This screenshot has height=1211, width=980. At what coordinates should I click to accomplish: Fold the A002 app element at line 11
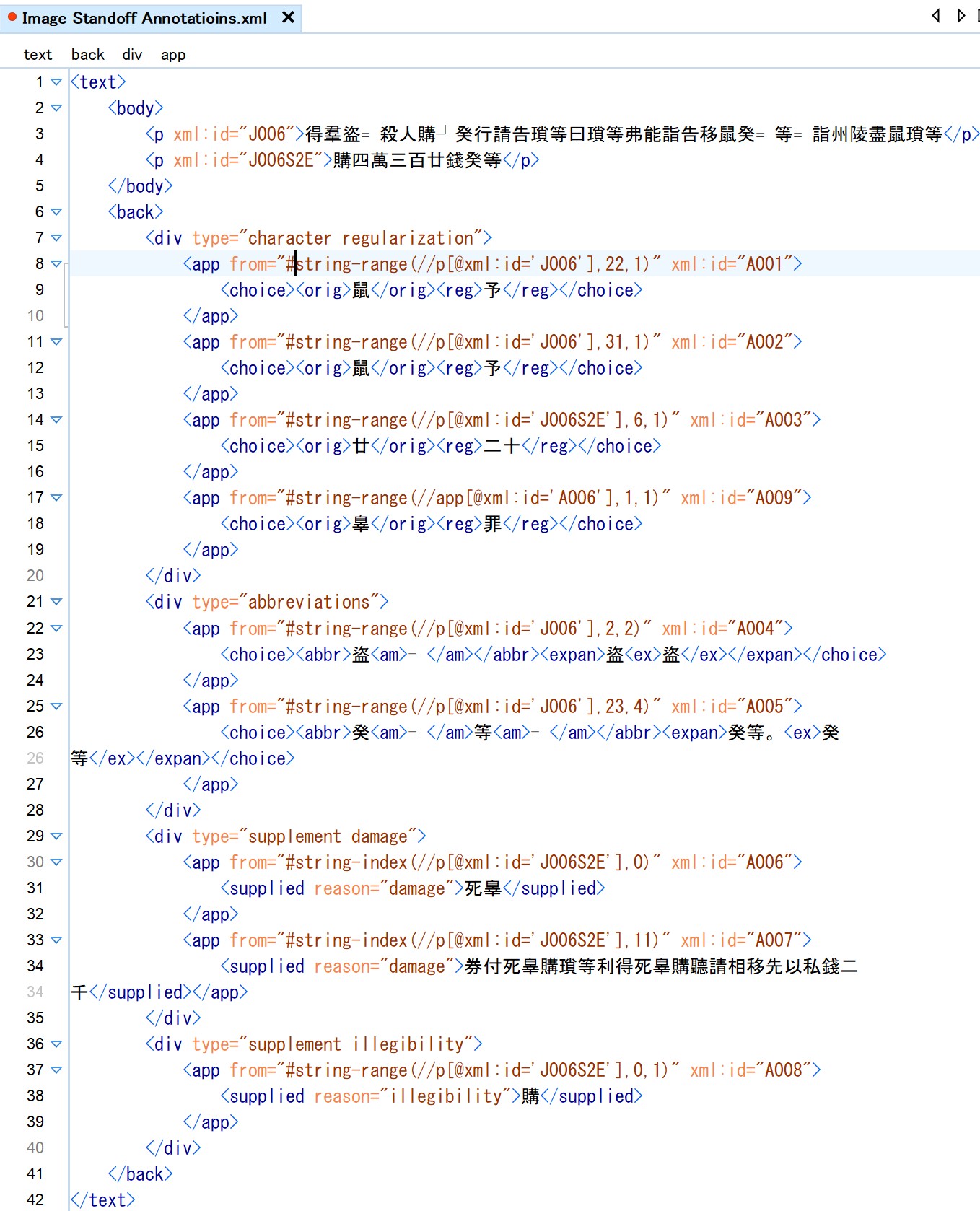56,342
